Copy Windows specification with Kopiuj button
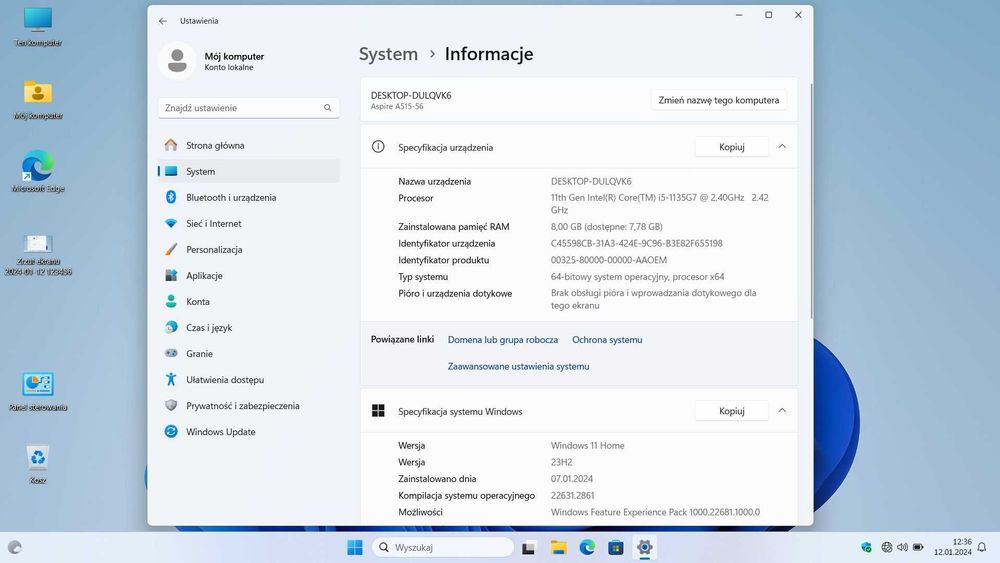The image size is (1000, 563). [732, 411]
